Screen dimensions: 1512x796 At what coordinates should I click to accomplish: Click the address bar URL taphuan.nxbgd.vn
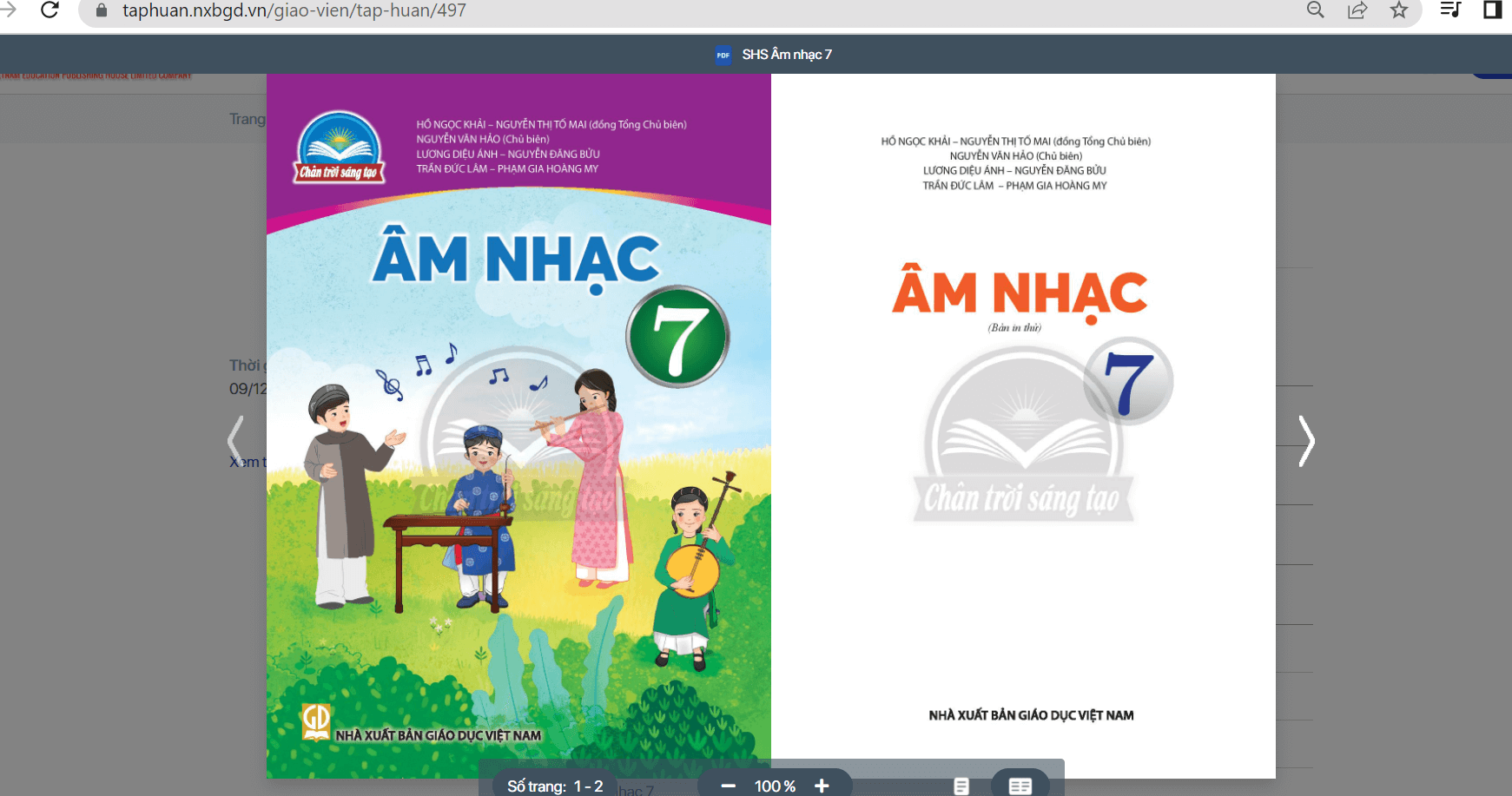tap(294, 10)
